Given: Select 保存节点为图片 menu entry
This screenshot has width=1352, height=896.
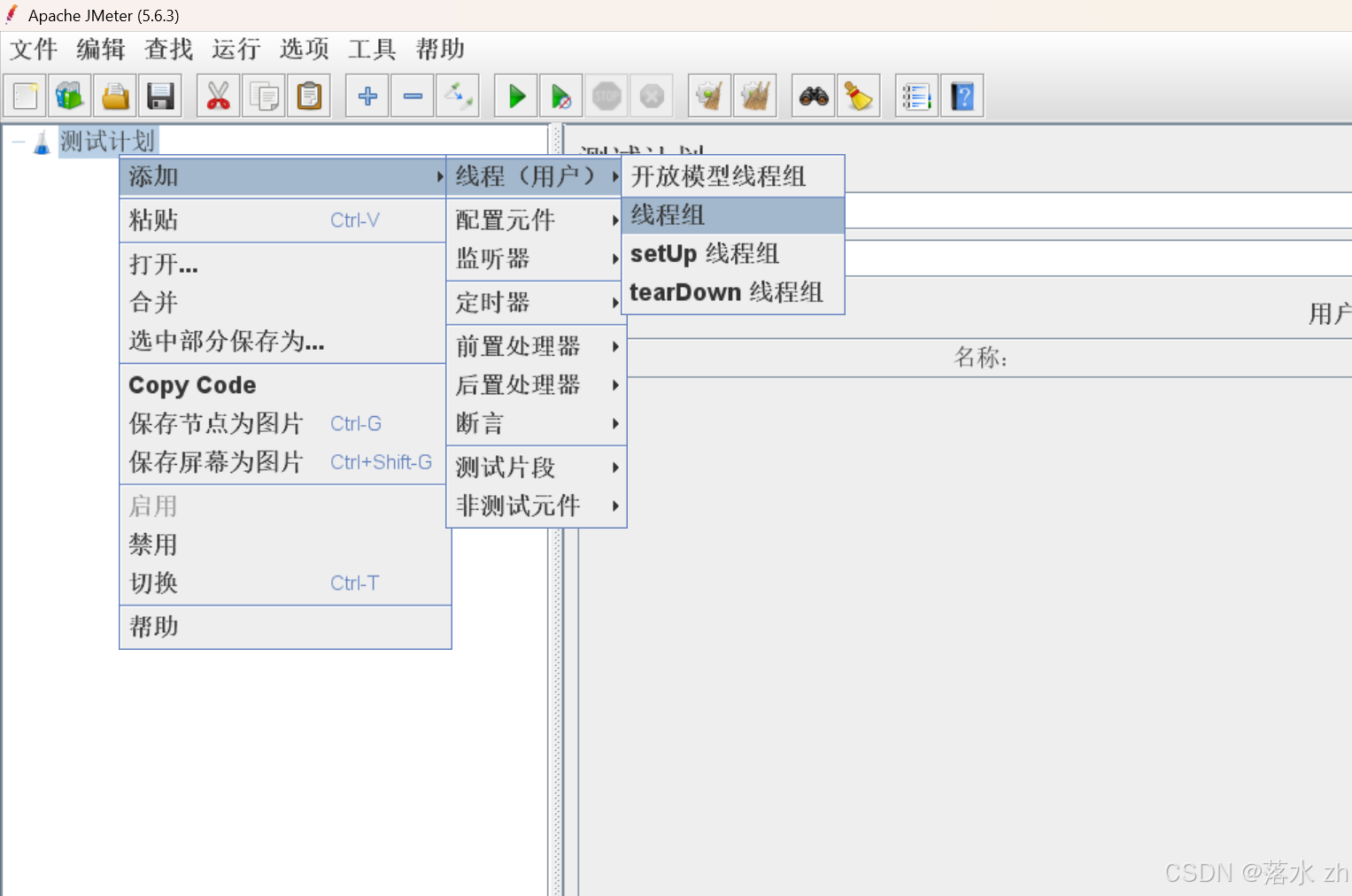Looking at the screenshot, I should pos(282,423).
